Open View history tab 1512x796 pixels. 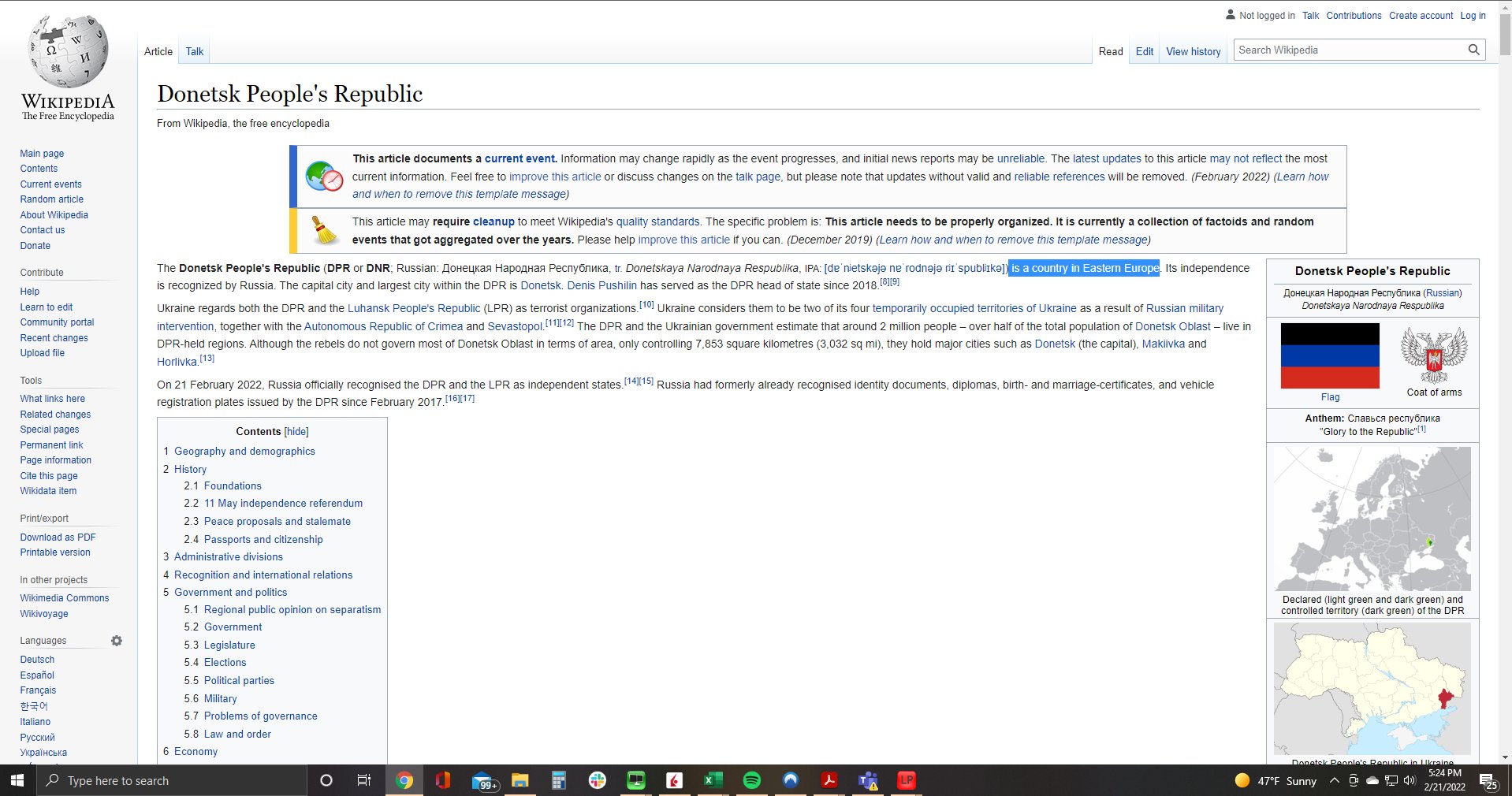pyautogui.click(x=1194, y=51)
